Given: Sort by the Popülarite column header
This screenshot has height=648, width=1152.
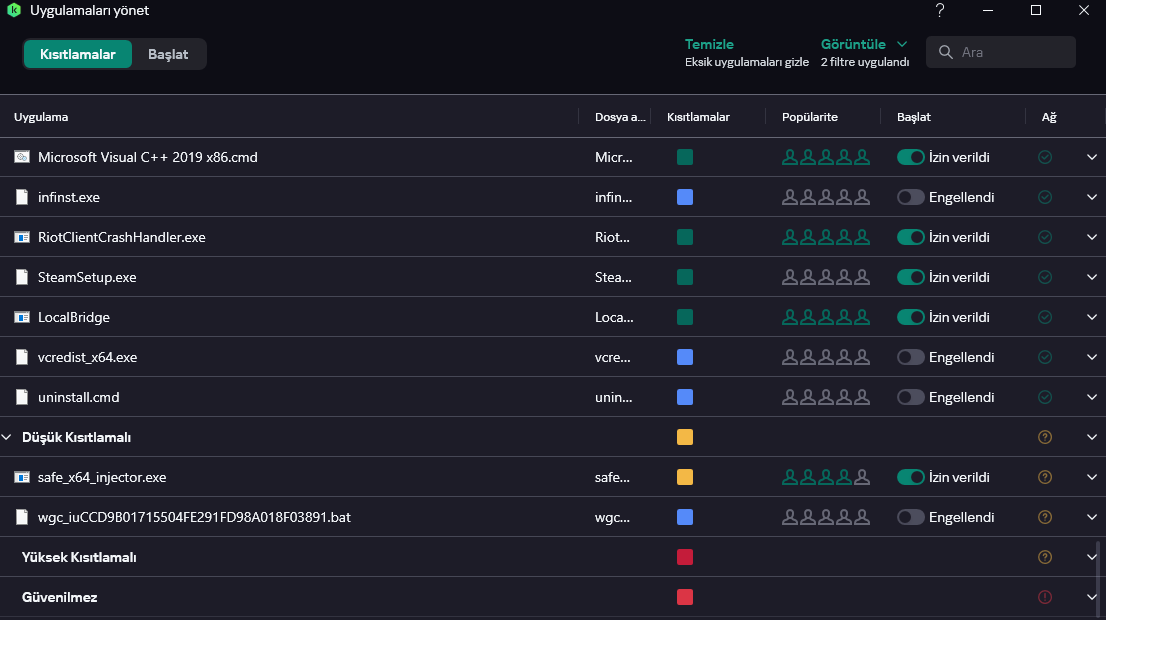Looking at the screenshot, I should (809, 117).
